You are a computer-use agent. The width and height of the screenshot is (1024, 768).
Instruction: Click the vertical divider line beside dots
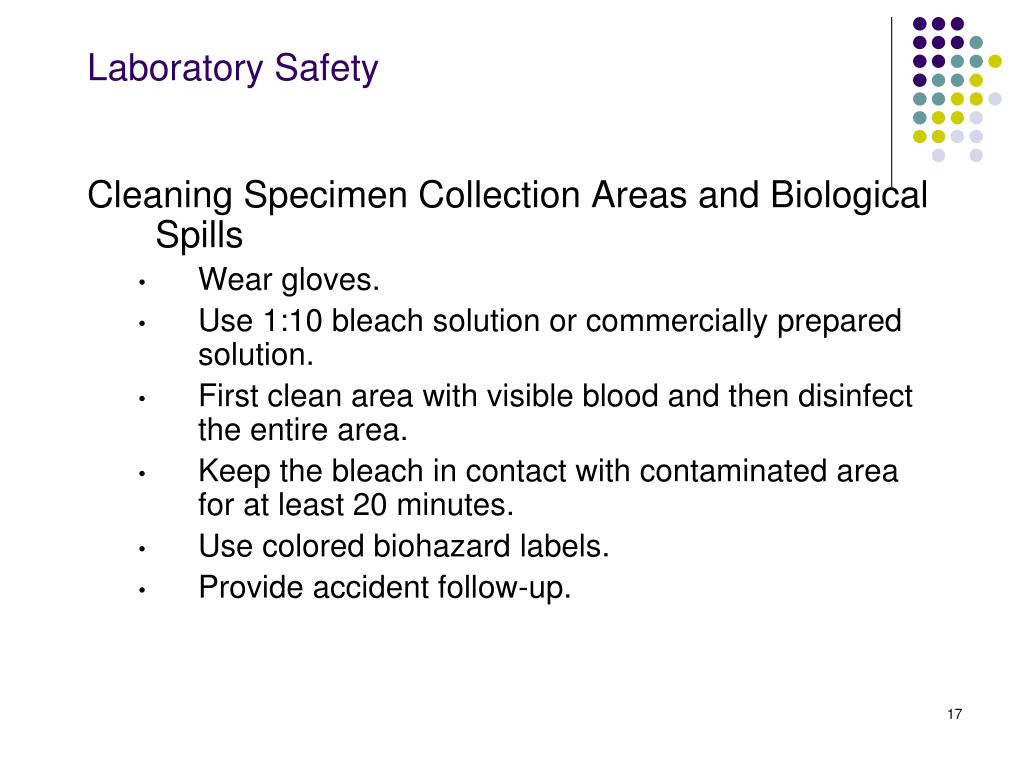(892, 103)
